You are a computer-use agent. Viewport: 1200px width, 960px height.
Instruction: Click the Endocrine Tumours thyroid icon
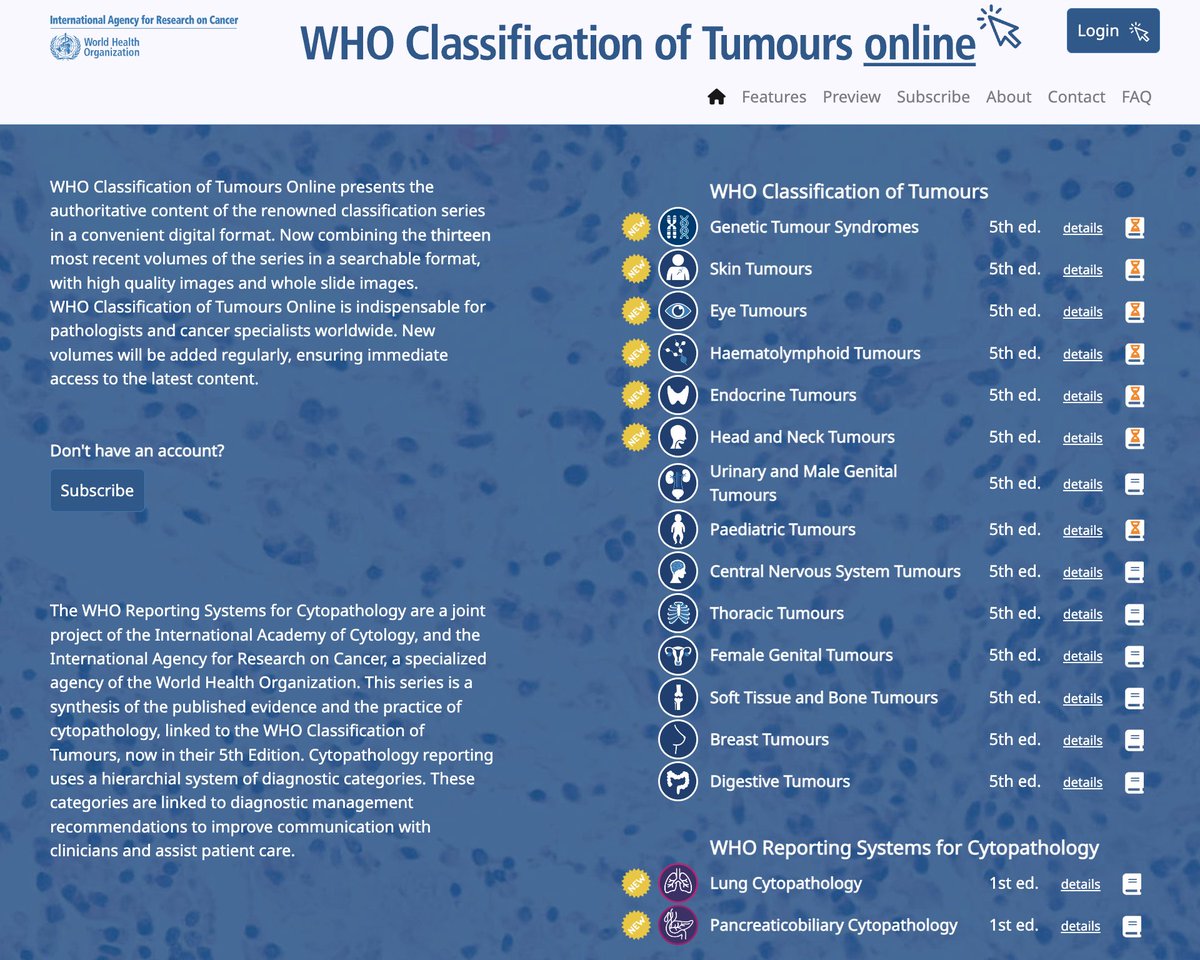tap(678, 395)
